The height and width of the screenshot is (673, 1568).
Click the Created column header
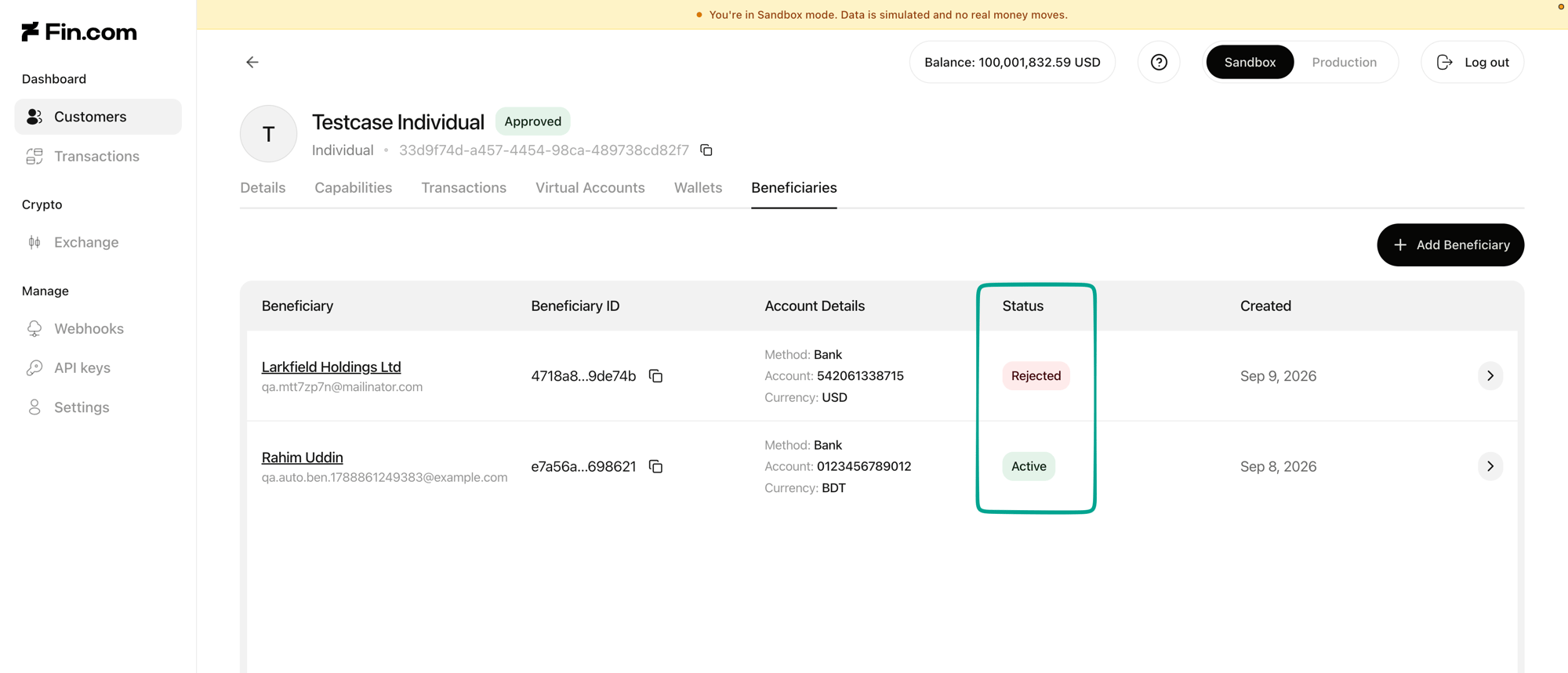(1265, 306)
